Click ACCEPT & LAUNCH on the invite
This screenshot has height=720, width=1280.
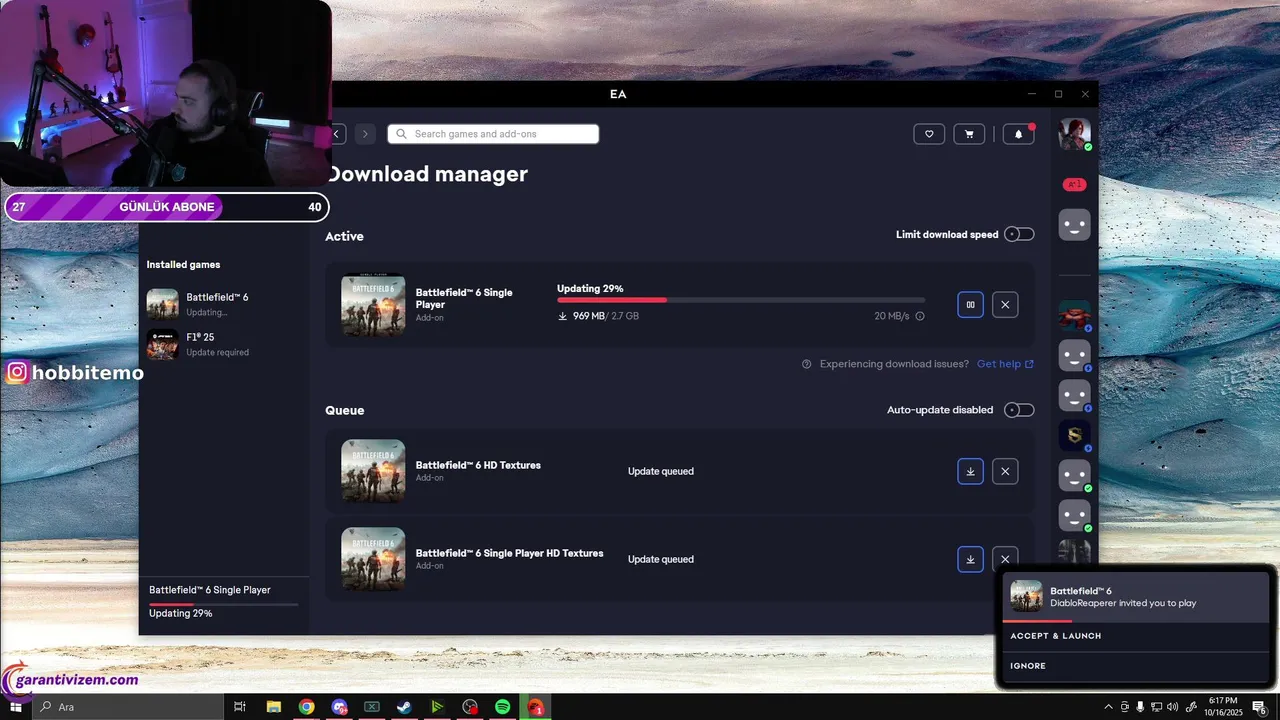(1056, 636)
